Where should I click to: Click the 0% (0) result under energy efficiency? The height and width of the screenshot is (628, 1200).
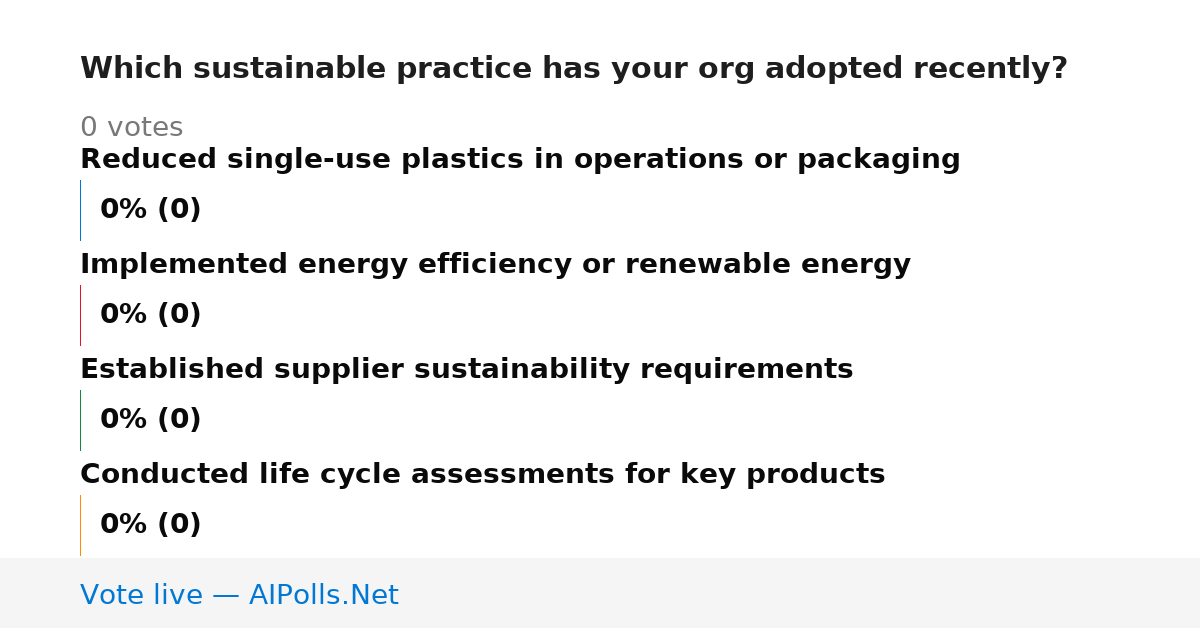(x=150, y=315)
